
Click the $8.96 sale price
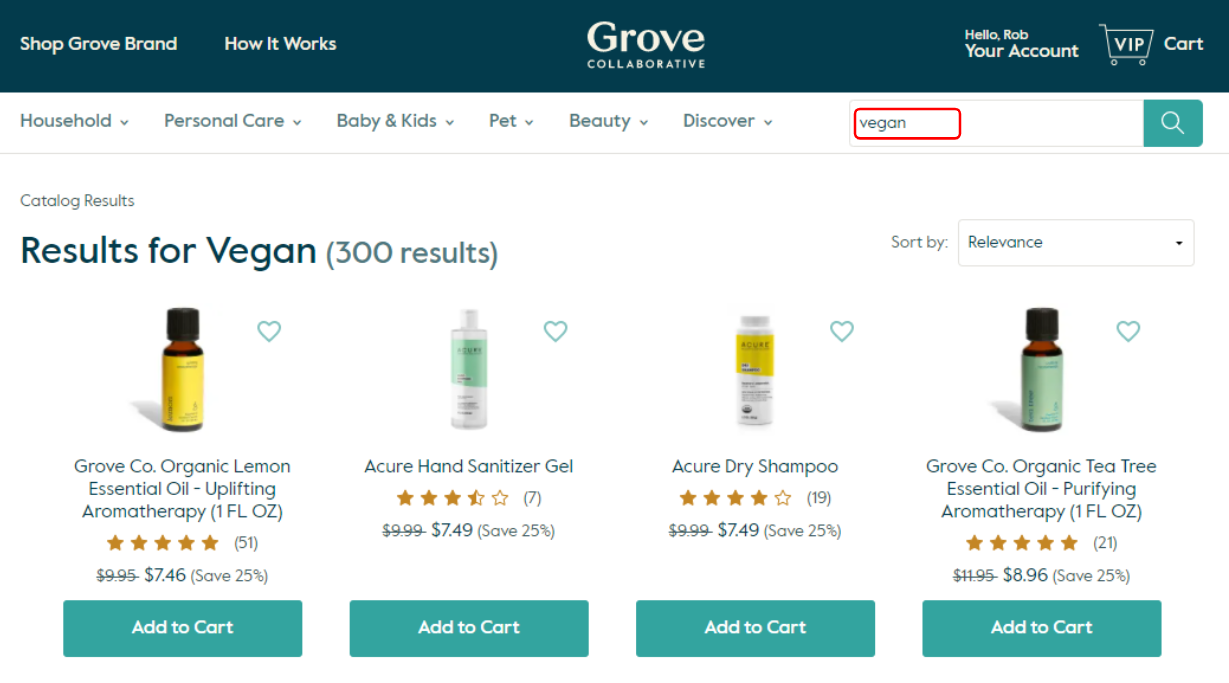(1024, 575)
